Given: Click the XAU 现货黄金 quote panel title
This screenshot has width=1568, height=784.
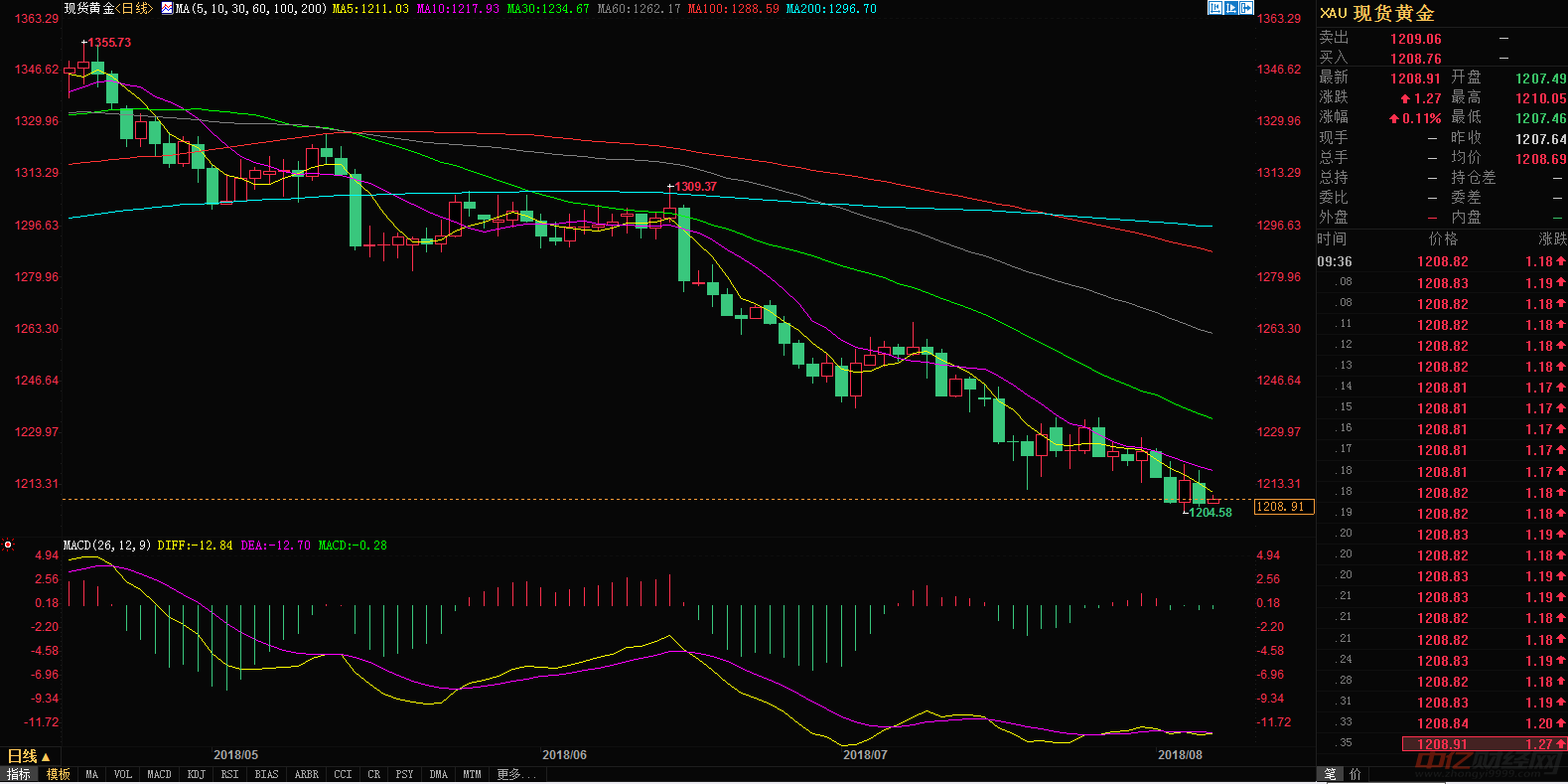Looking at the screenshot, I should [1377, 14].
